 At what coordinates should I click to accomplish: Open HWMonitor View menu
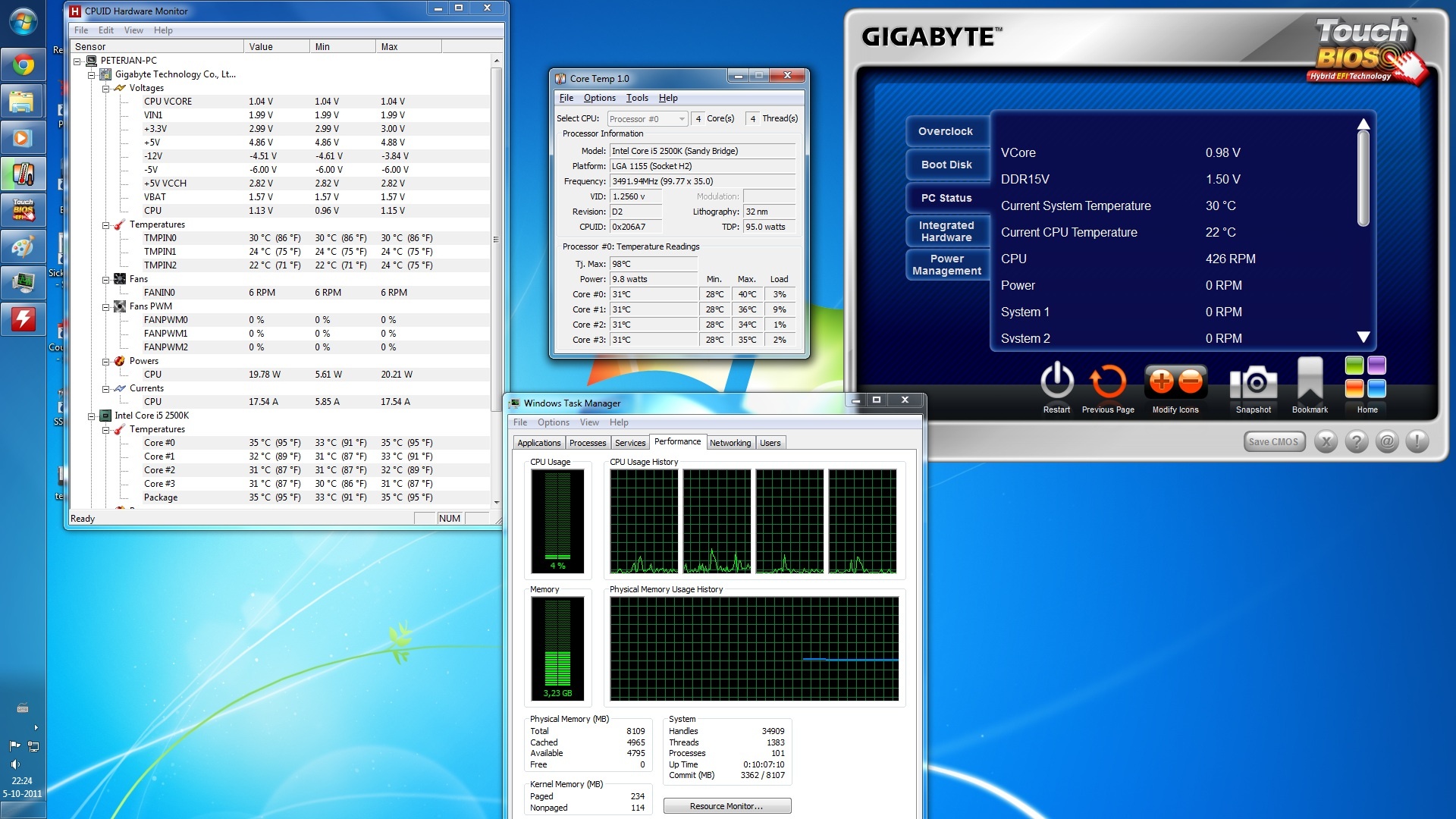pos(133,30)
